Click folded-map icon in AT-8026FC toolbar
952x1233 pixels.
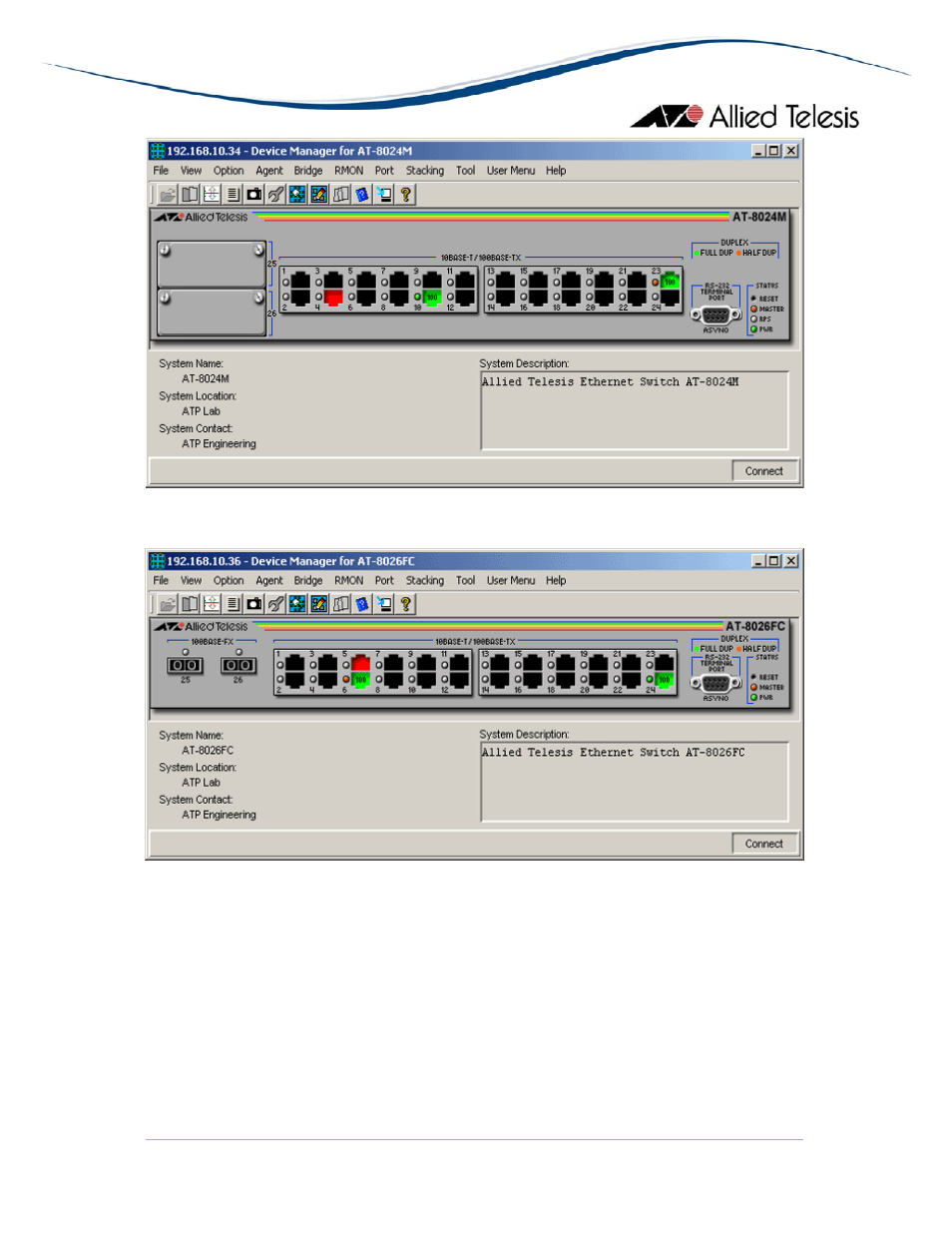tap(341, 604)
